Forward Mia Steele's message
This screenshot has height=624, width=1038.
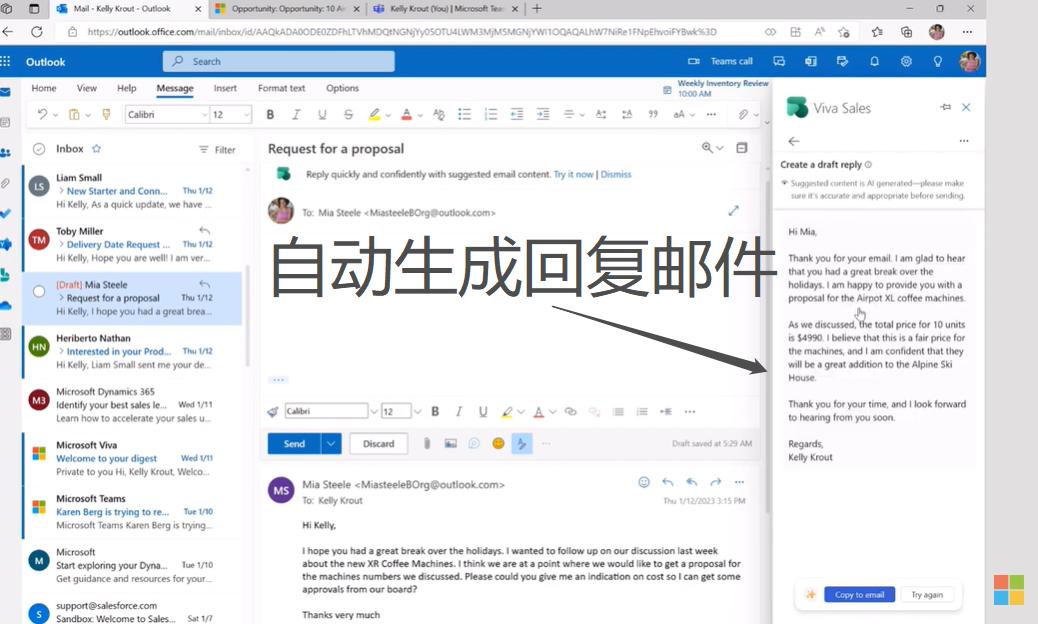pos(716,482)
